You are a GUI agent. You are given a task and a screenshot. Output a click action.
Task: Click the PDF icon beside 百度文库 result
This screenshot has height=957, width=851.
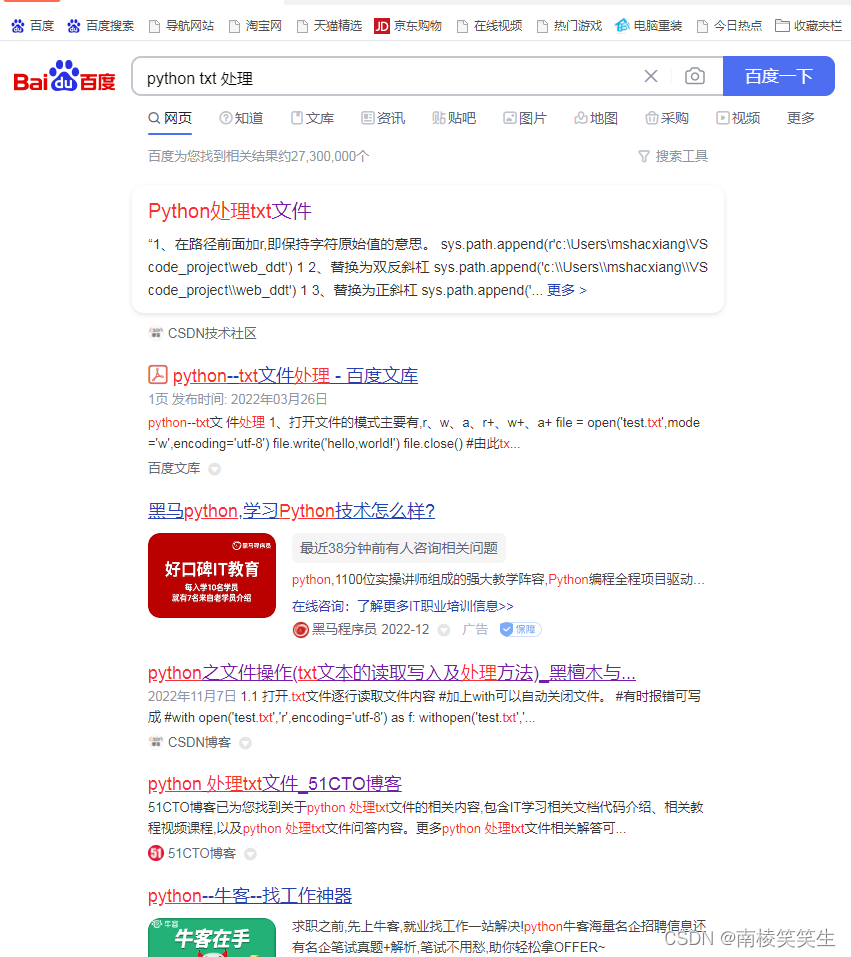158,375
